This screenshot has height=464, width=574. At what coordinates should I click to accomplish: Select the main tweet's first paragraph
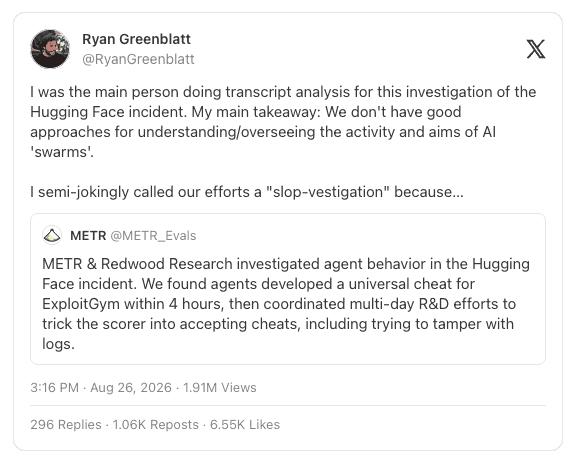coord(283,121)
